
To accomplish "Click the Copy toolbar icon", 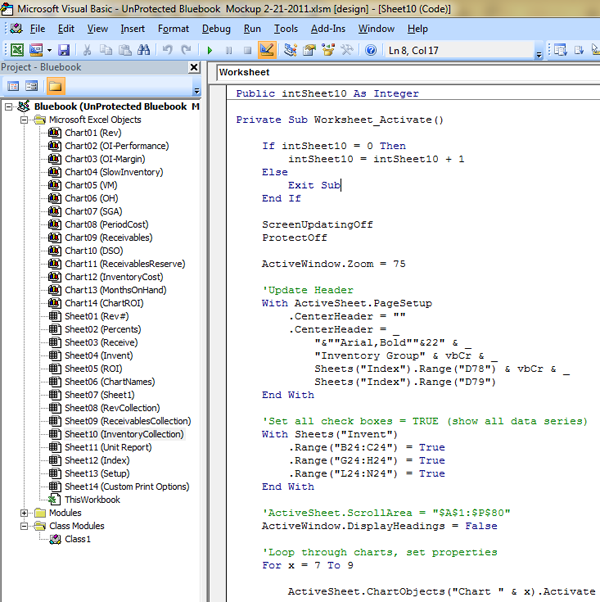I will tap(106, 50).
